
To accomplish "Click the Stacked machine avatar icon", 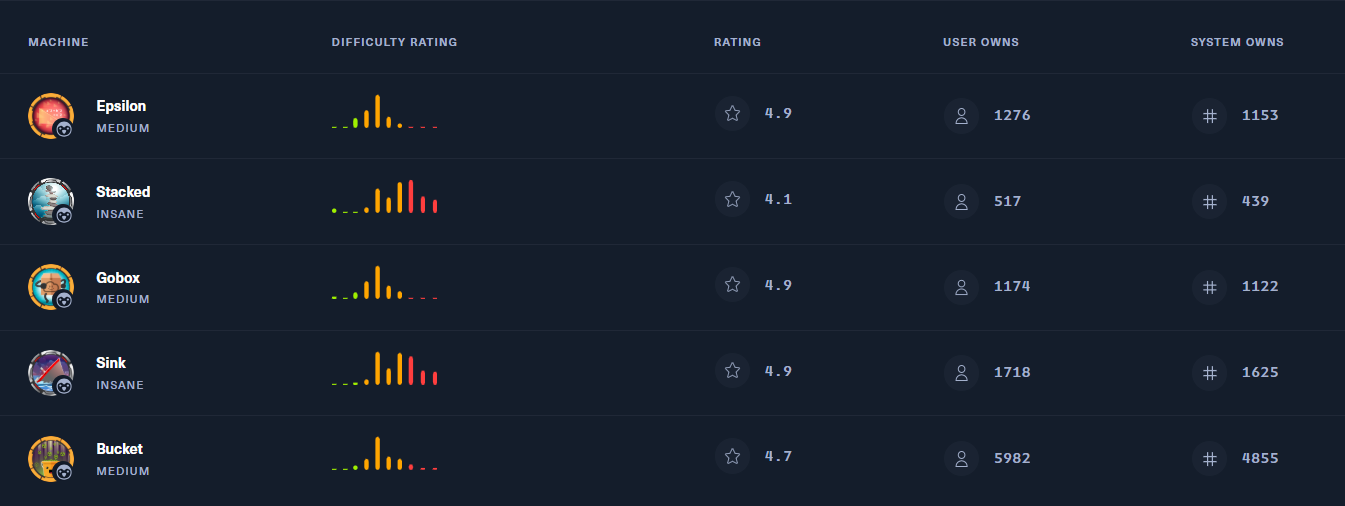I will pos(50,202).
